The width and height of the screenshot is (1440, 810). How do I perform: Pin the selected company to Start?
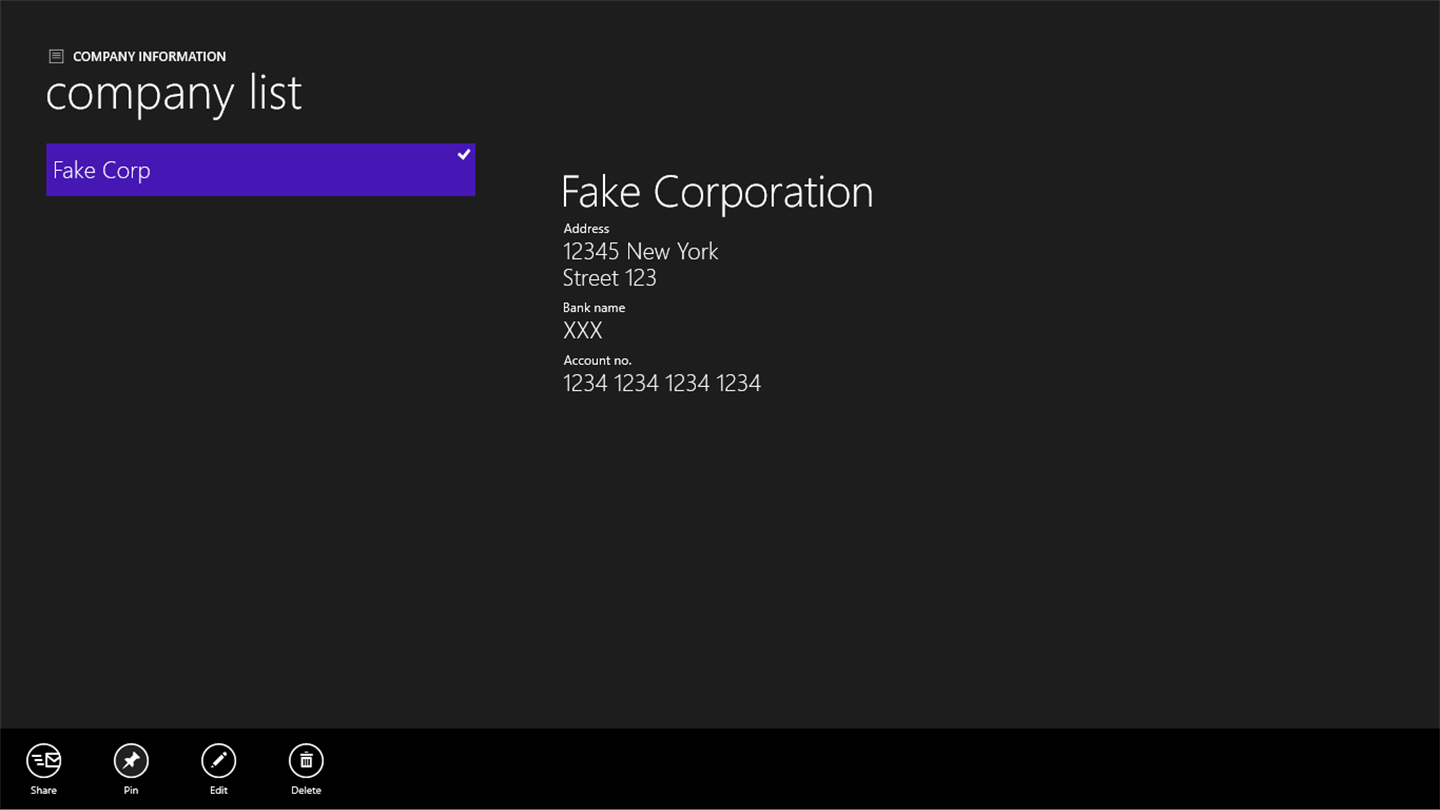pyautogui.click(x=131, y=761)
